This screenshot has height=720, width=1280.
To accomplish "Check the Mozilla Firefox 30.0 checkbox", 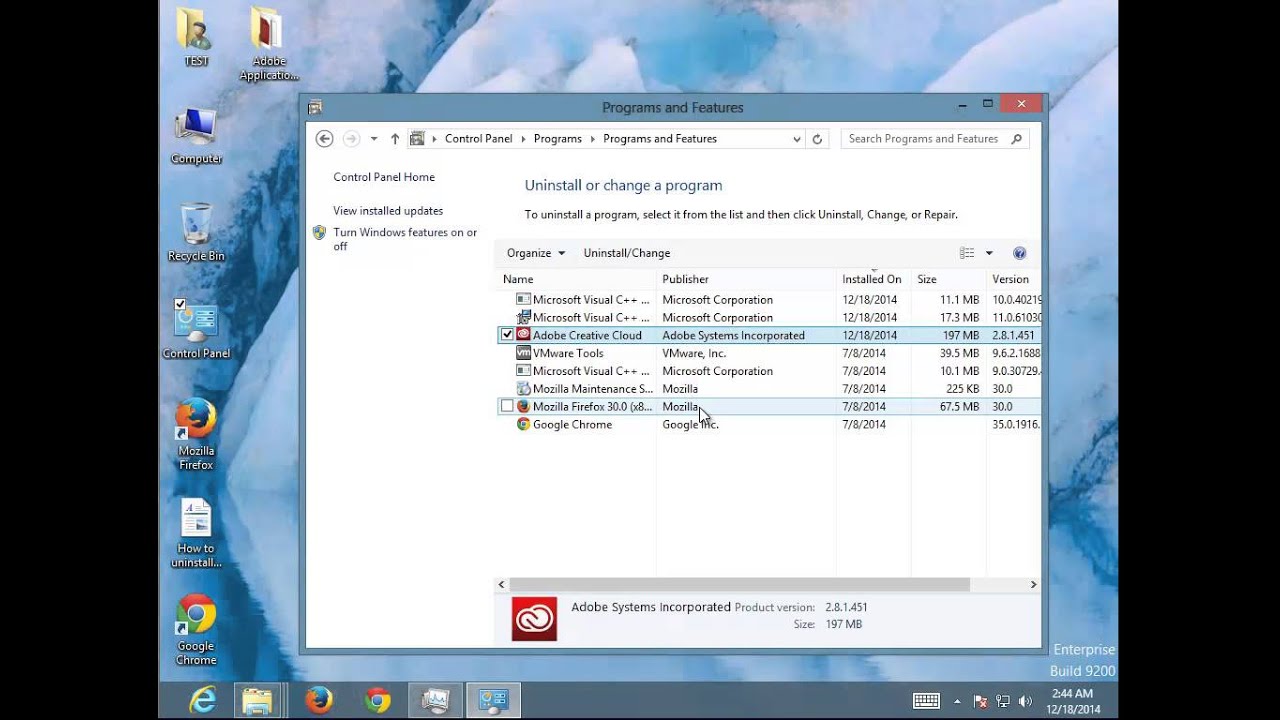I will coord(507,406).
